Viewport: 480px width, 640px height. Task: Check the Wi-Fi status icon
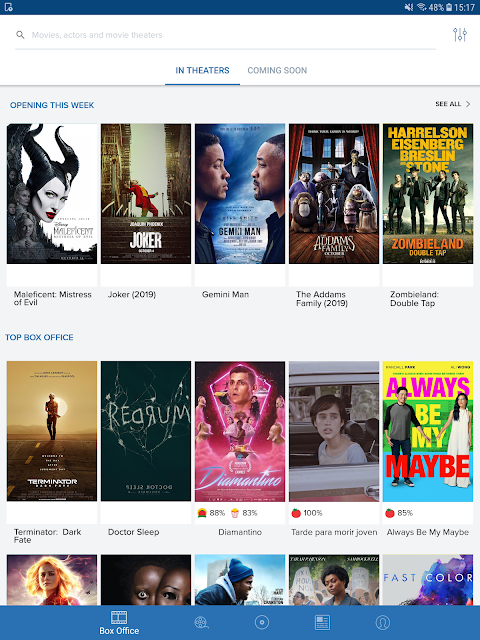[421, 7]
